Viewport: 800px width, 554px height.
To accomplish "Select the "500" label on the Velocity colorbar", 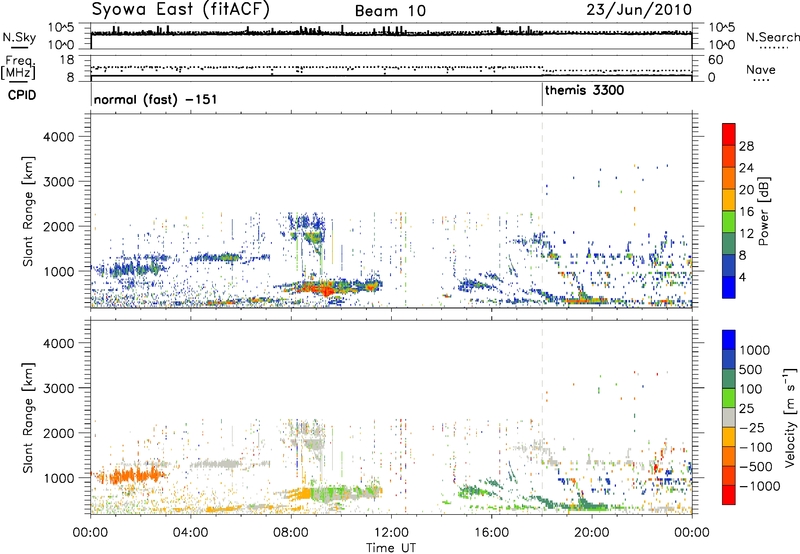I will (751, 369).
